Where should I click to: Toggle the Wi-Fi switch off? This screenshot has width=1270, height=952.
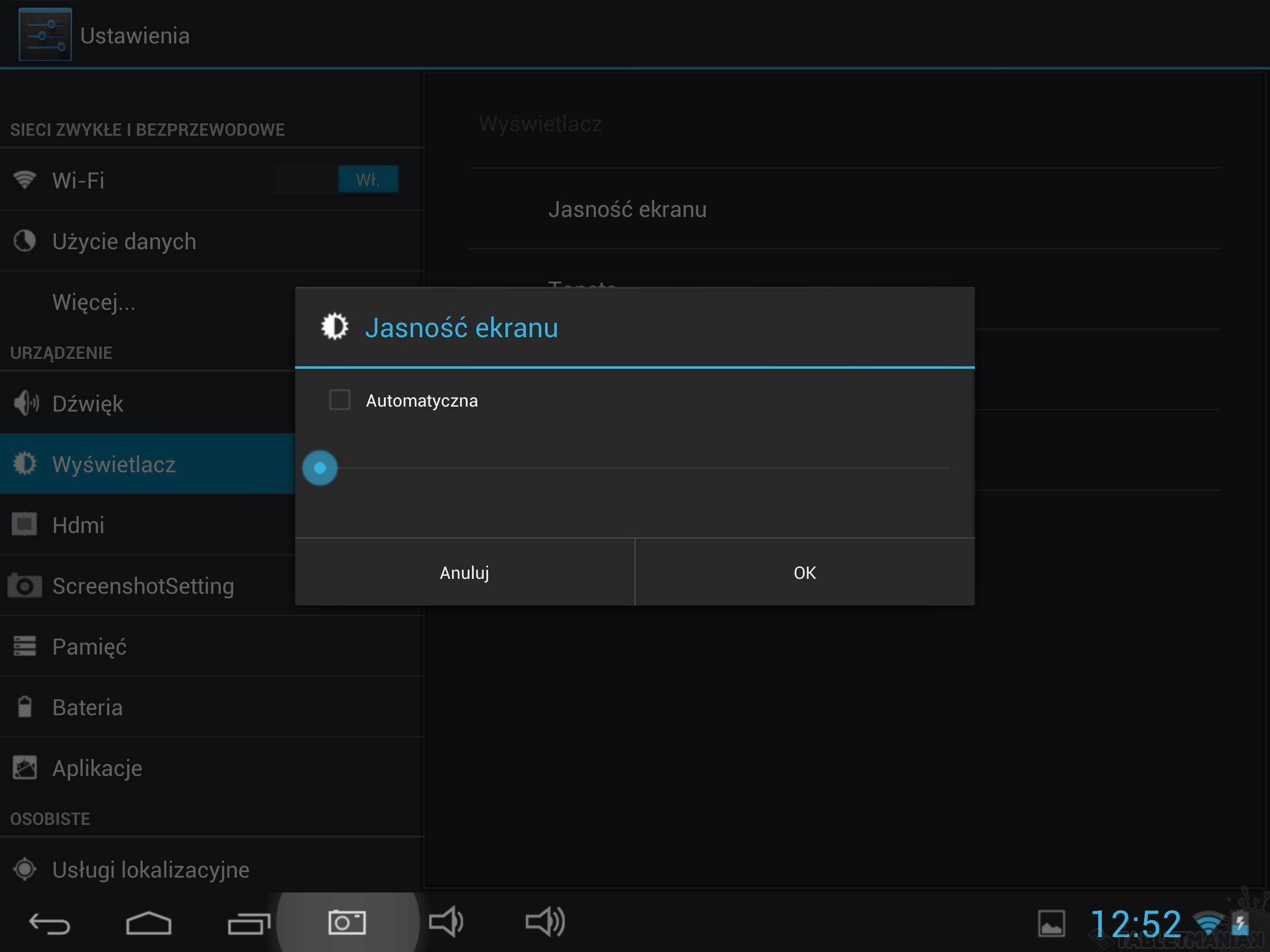tap(368, 180)
